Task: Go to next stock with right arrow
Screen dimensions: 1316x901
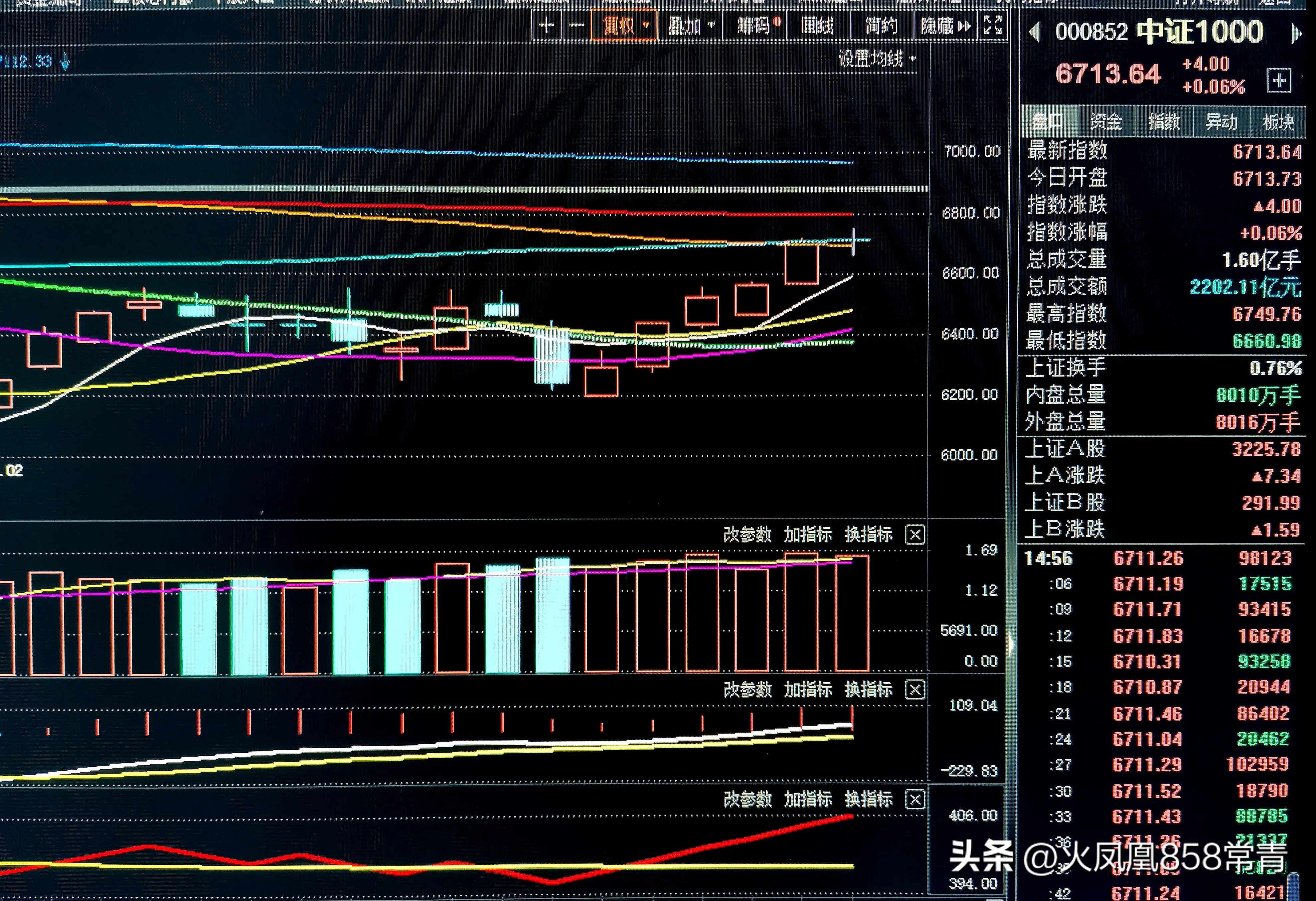Action: click(x=1296, y=33)
